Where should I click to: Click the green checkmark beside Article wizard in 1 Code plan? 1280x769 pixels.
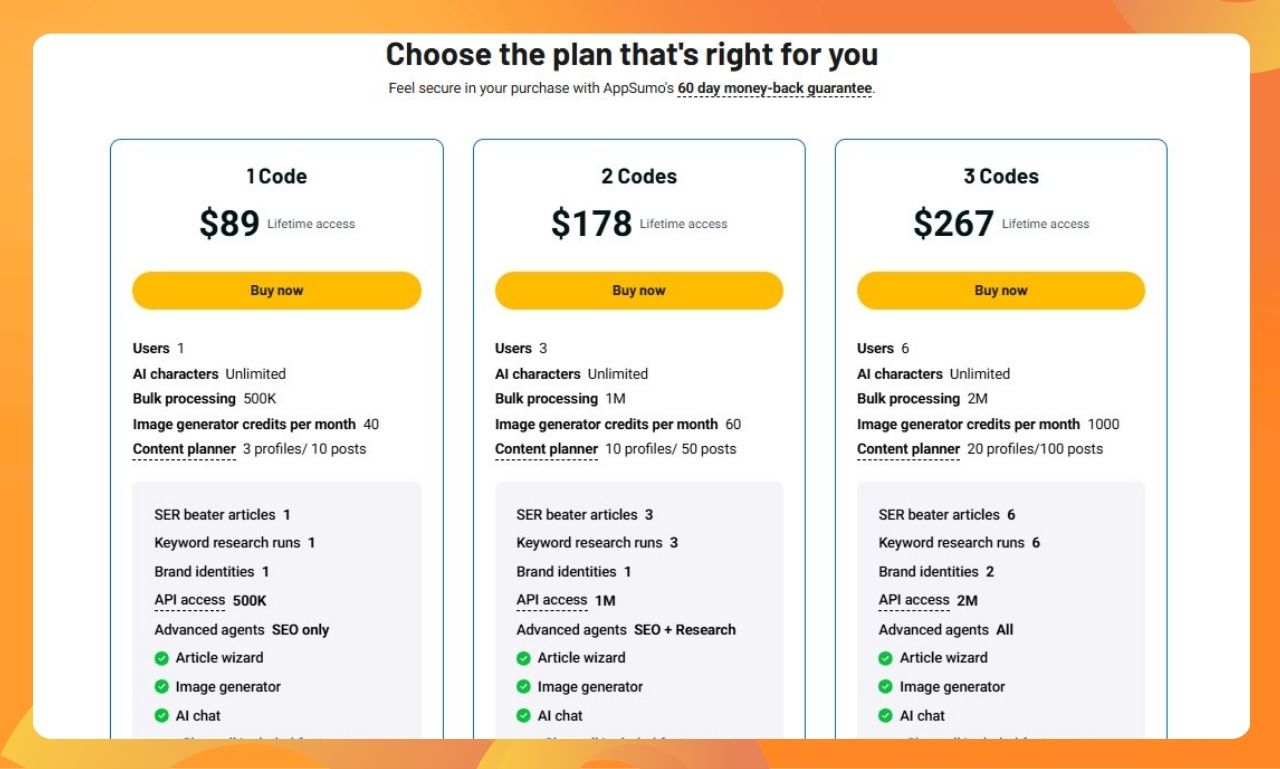point(161,658)
